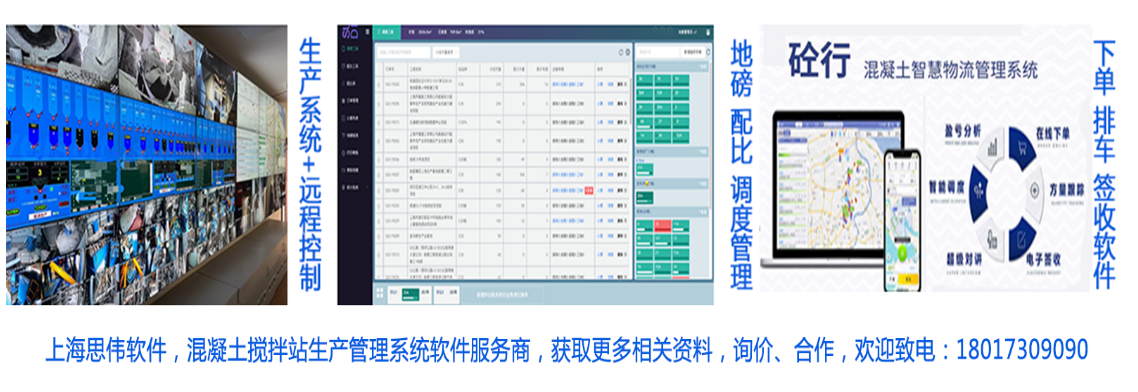1138x392 pixels.
Task: Click the 电子签收 label
Action: point(1044,260)
